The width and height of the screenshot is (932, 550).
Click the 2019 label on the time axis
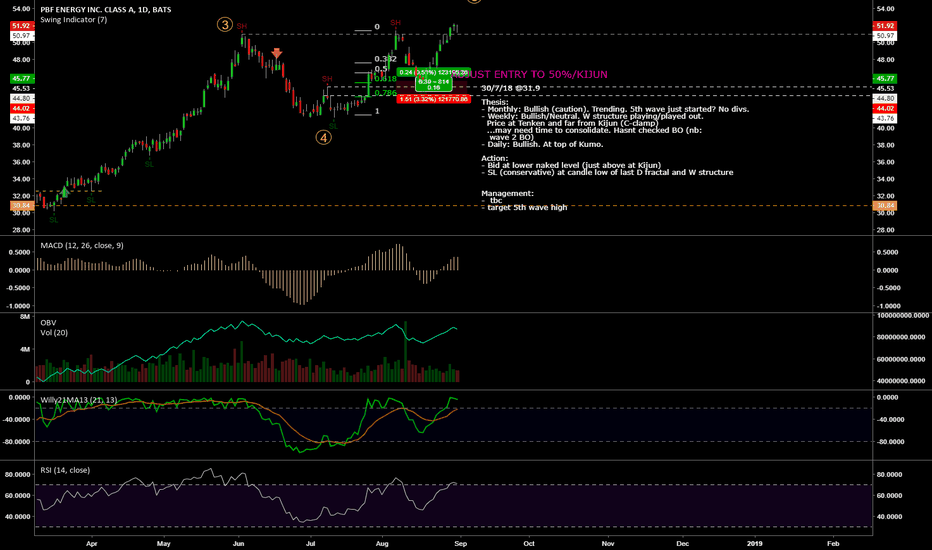(754, 543)
